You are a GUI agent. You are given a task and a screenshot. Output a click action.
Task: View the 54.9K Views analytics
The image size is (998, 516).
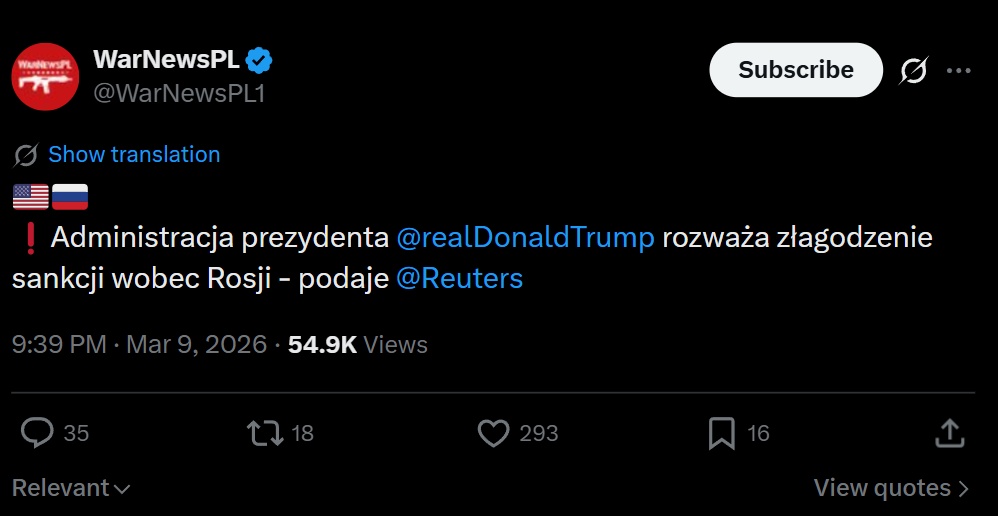click(357, 345)
